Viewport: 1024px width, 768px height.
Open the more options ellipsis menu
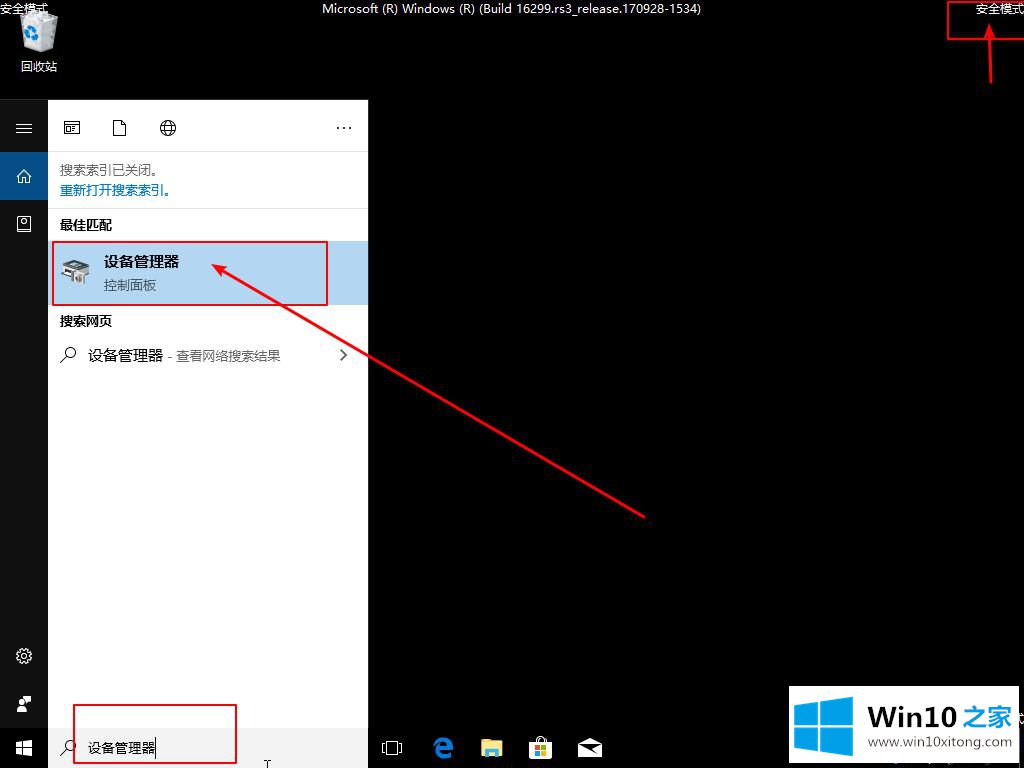pos(344,128)
